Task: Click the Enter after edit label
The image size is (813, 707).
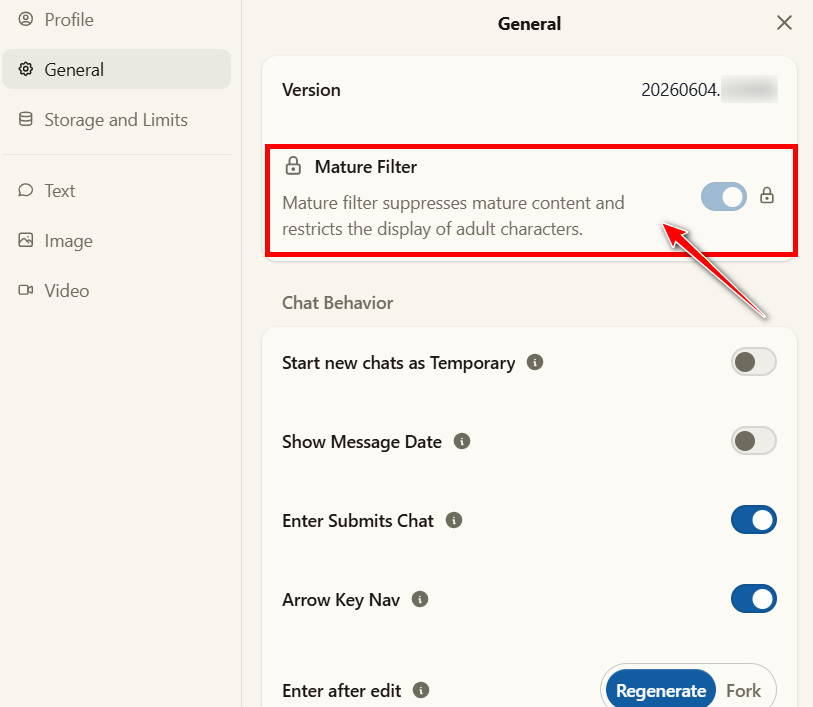Action: [342, 690]
